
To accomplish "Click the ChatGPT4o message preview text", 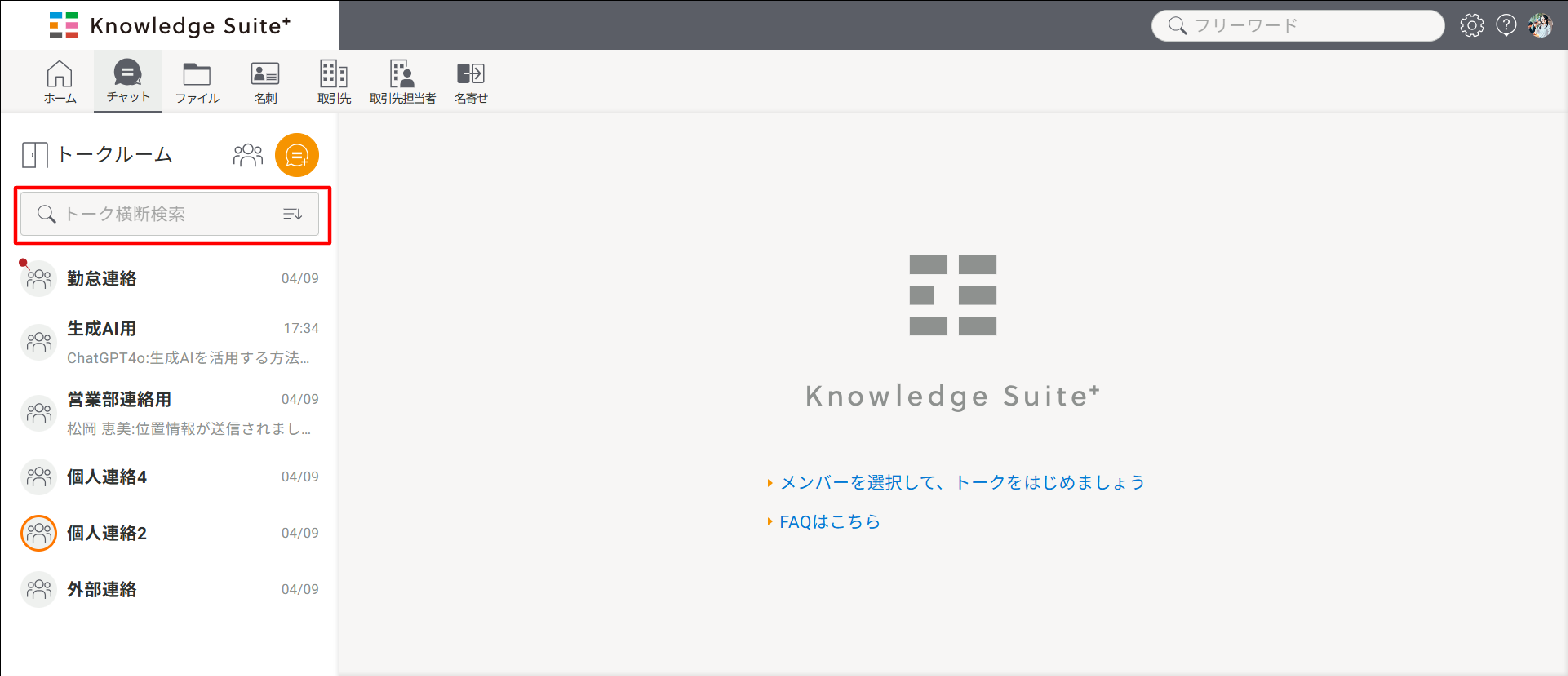I will pos(188,358).
